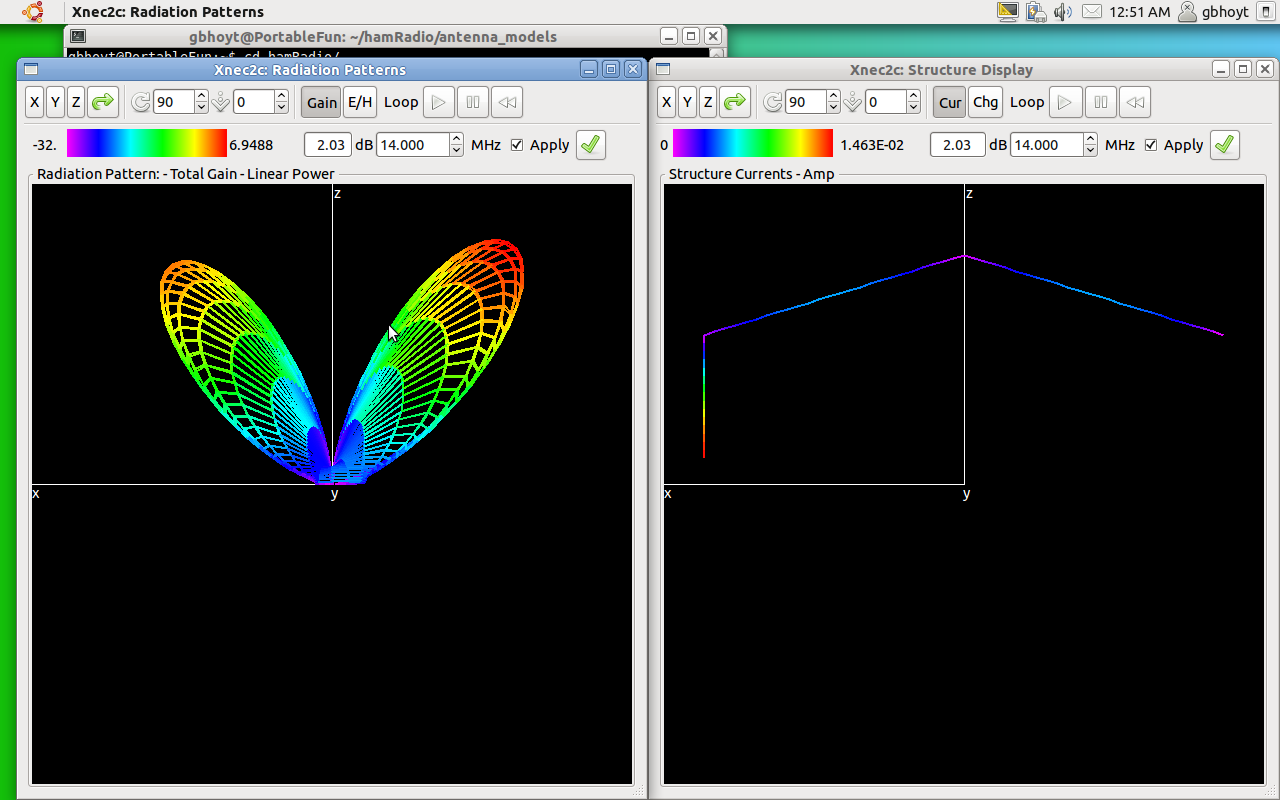The width and height of the screenshot is (1280, 800).
Task: Step frequency down in Structure Display
Action: 1091,151
